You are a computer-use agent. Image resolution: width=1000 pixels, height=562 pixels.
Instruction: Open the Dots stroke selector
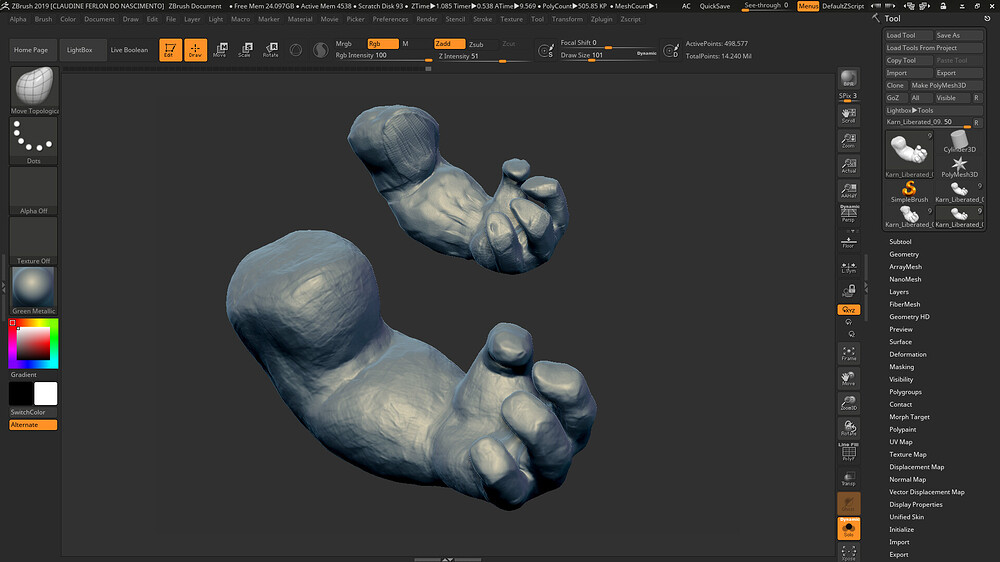[34, 140]
